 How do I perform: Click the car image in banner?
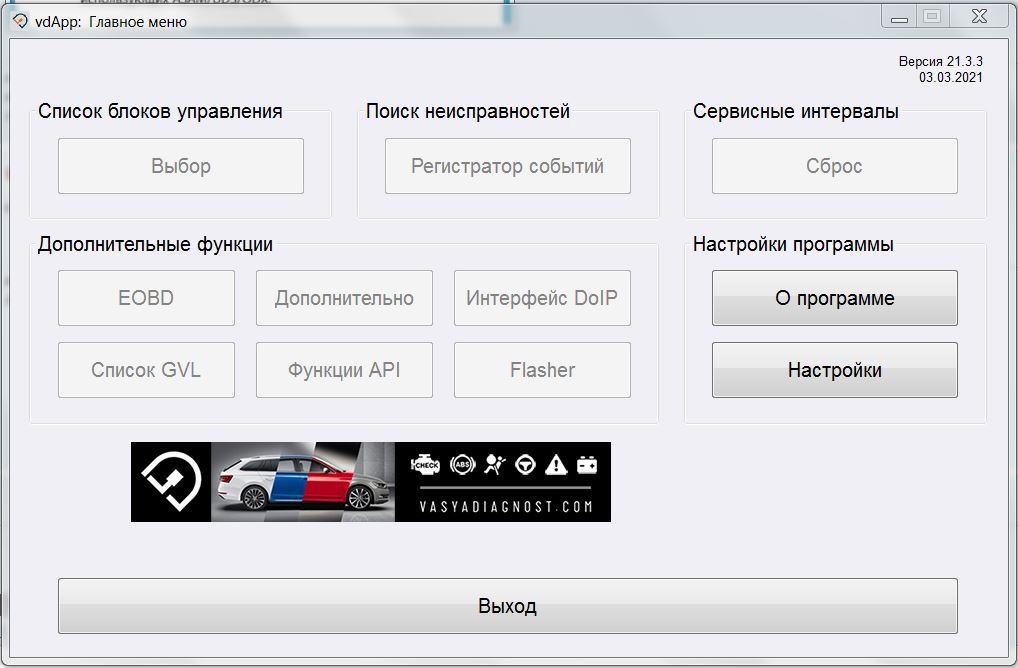click(303, 482)
